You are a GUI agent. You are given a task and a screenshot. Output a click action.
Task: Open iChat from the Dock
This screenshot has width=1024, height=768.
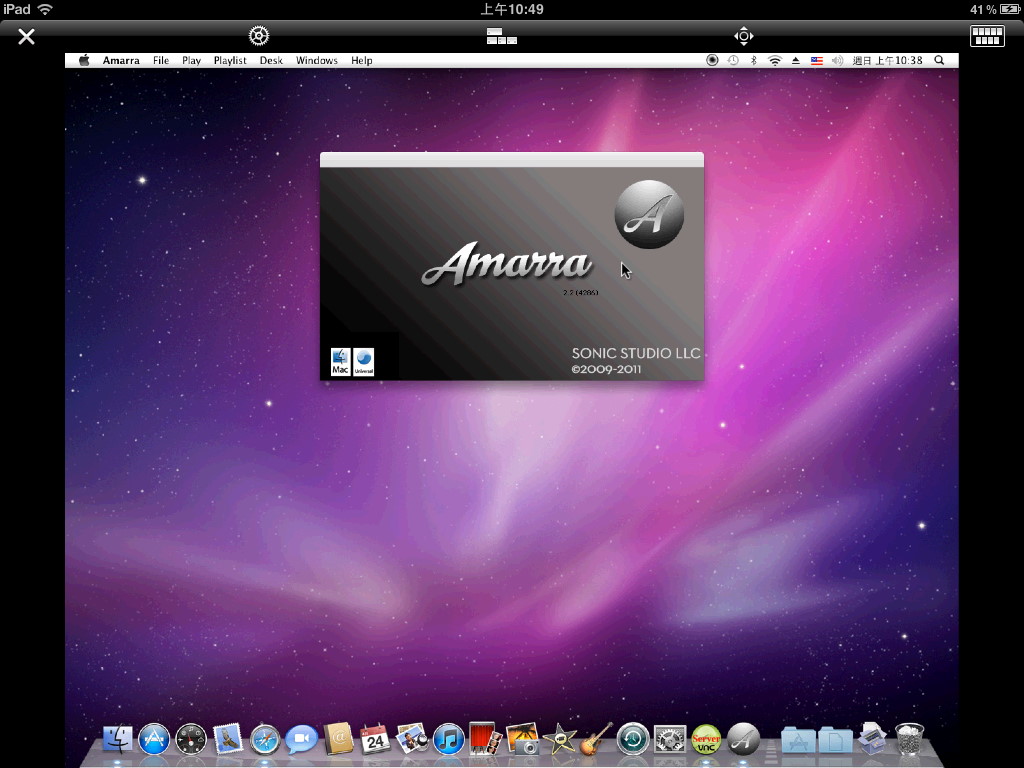[302, 740]
